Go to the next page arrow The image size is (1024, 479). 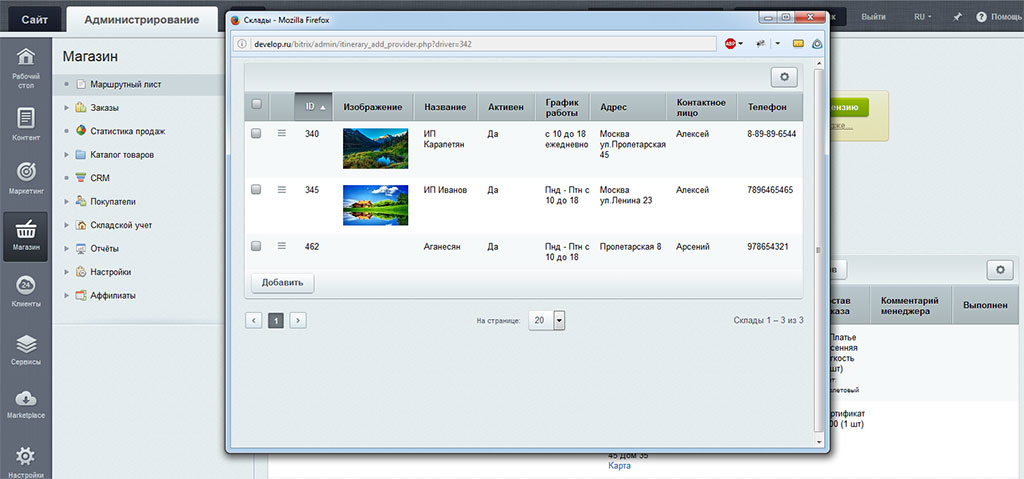click(297, 320)
